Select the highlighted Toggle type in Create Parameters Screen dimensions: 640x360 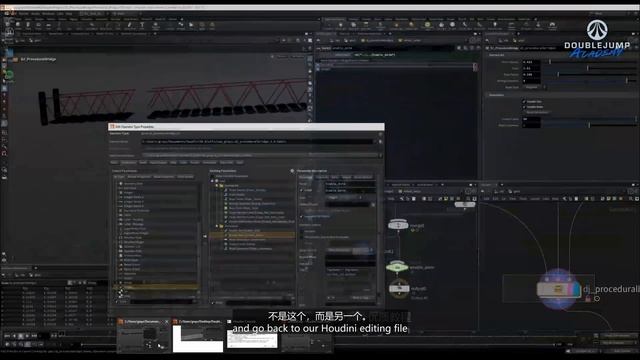[x=156, y=287]
